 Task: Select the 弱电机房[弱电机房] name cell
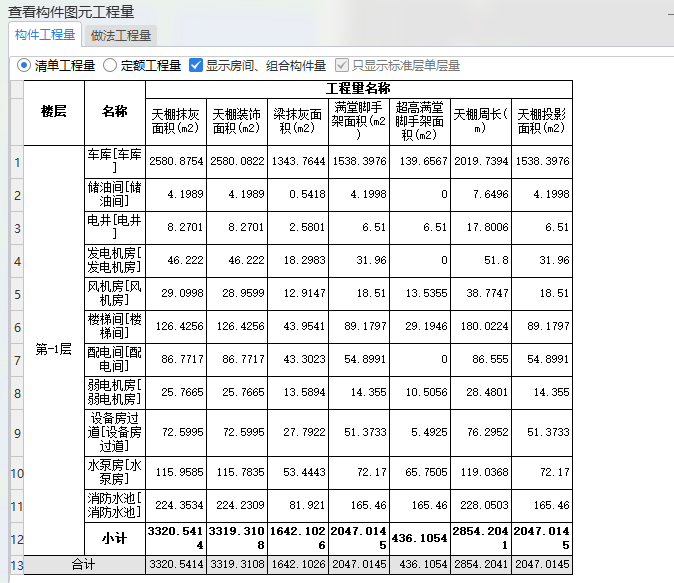[x=115, y=393]
